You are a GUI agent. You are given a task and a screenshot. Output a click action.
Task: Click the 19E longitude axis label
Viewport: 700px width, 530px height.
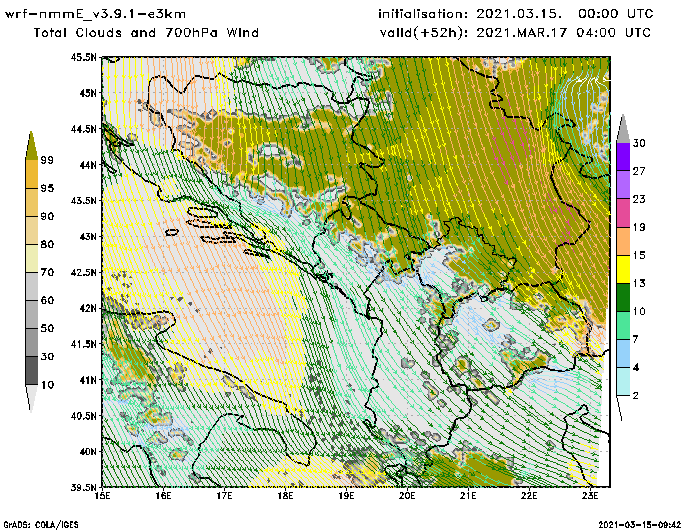point(346,496)
